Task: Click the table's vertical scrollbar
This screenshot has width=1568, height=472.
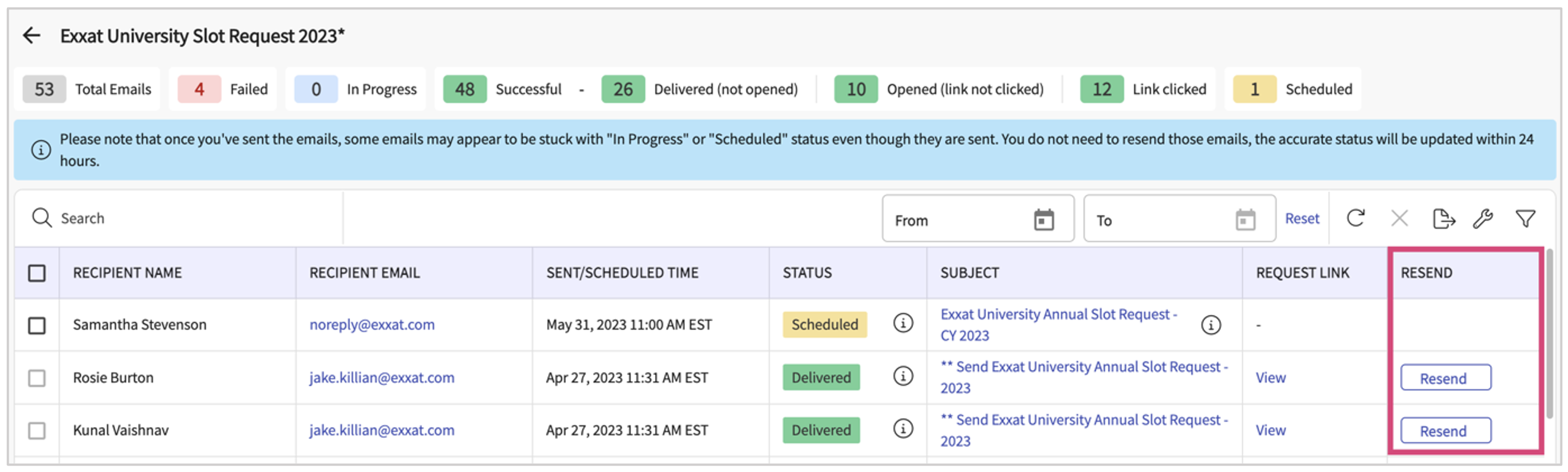Action: (1550, 333)
